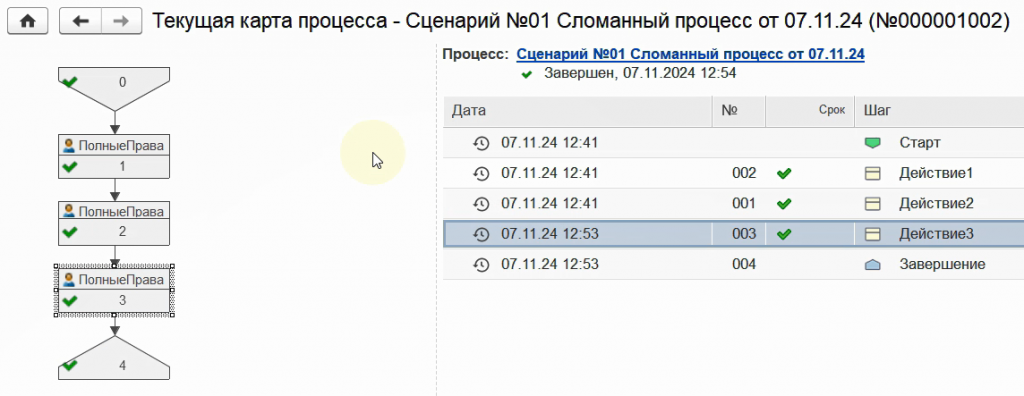Click blue Завершение step icon
The height and width of the screenshot is (396, 1024).
coord(872,265)
